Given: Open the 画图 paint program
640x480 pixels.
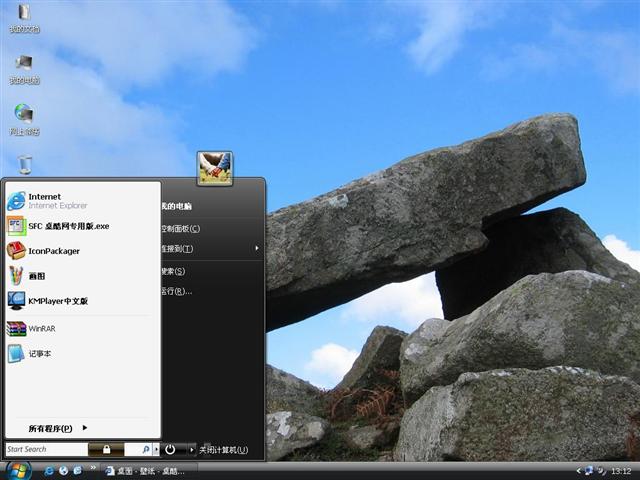Looking at the screenshot, I should [x=83, y=276].
